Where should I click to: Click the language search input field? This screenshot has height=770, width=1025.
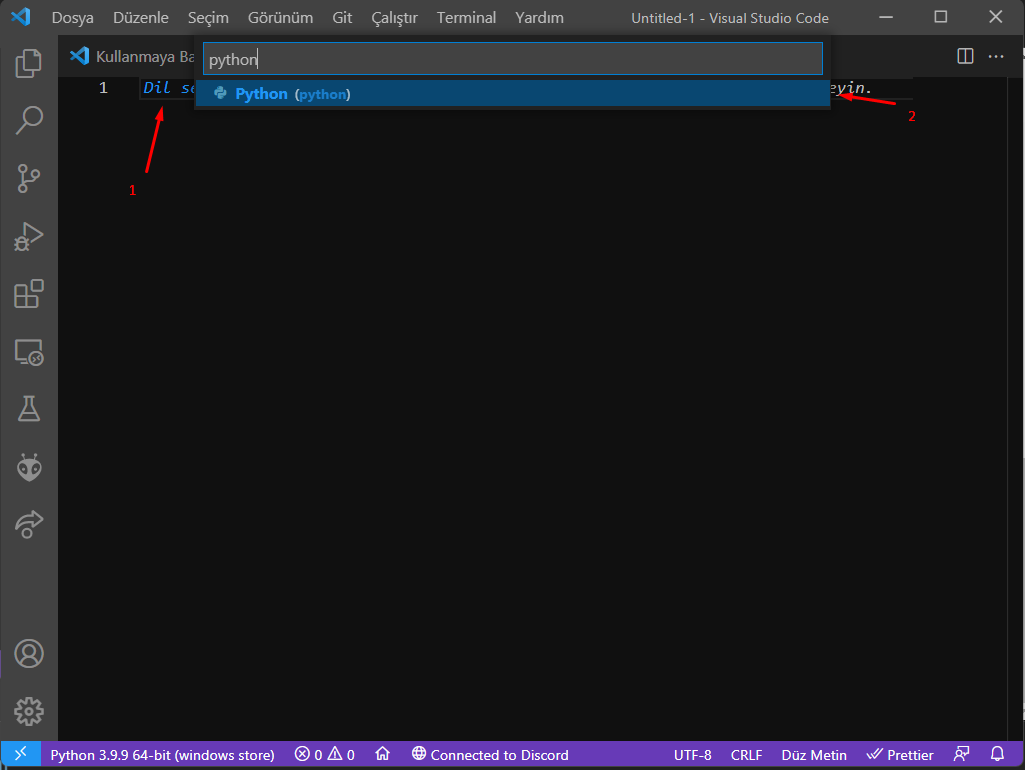[x=513, y=59]
